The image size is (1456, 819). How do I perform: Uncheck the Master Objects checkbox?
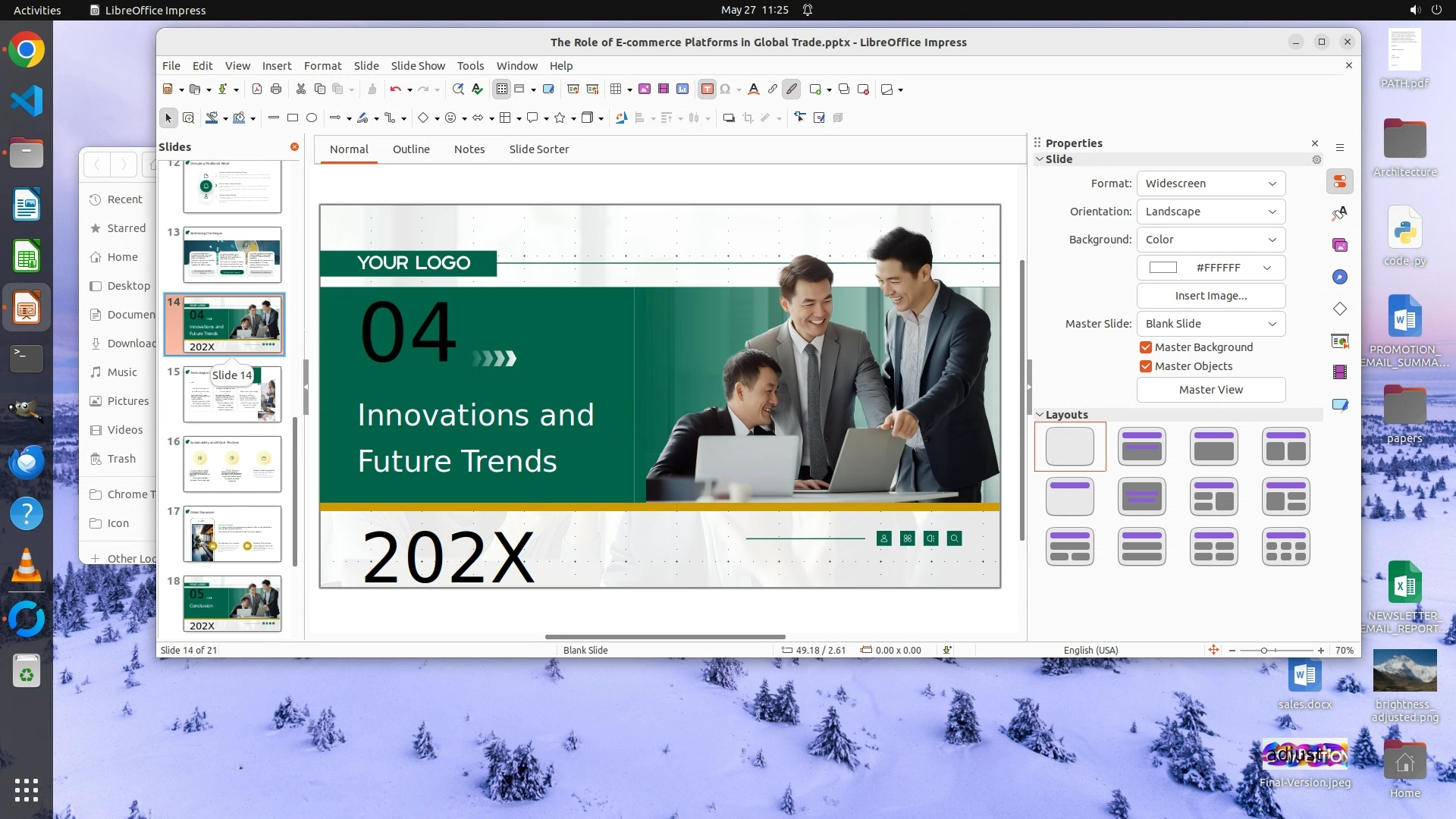coord(1146,366)
